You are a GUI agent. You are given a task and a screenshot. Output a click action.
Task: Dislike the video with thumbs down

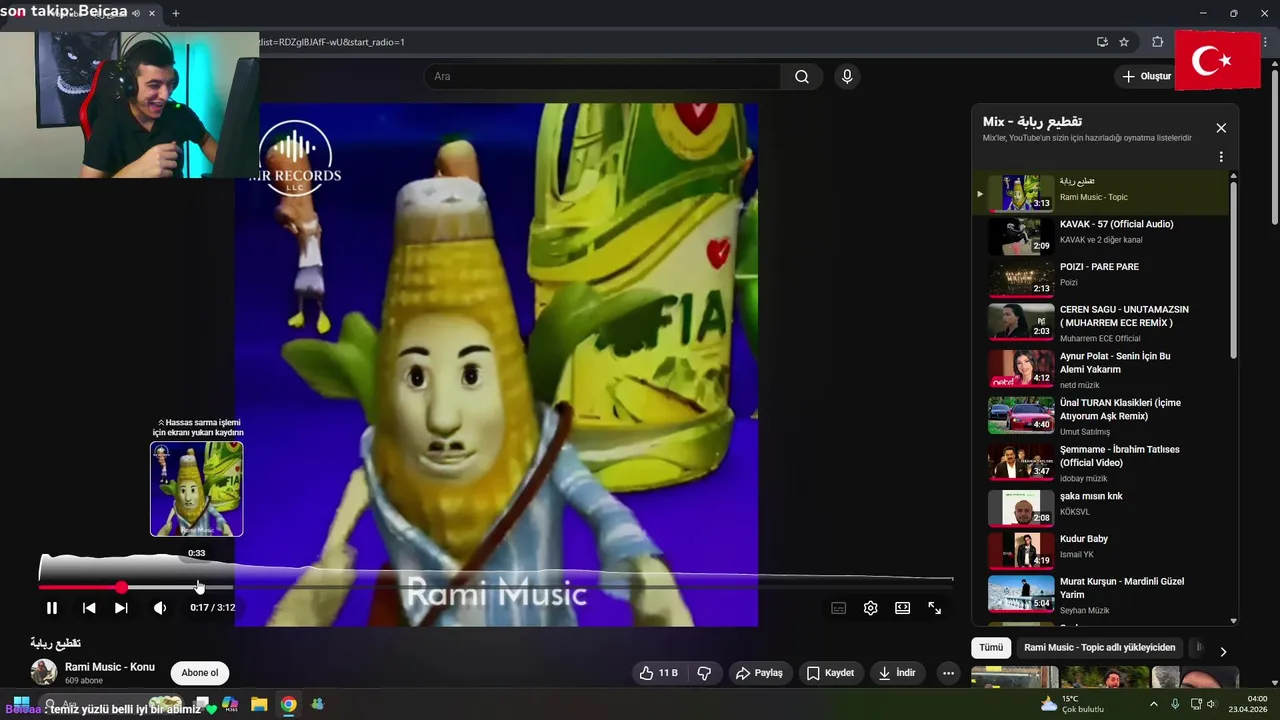704,673
